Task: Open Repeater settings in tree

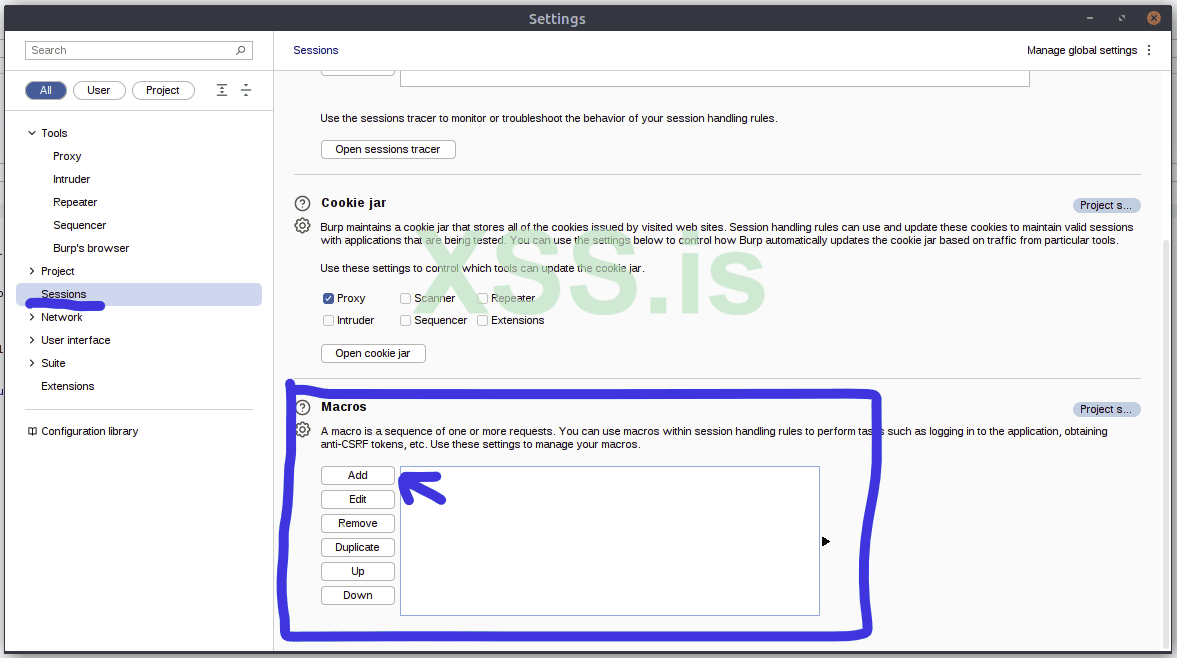Action: (x=75, y=202)
